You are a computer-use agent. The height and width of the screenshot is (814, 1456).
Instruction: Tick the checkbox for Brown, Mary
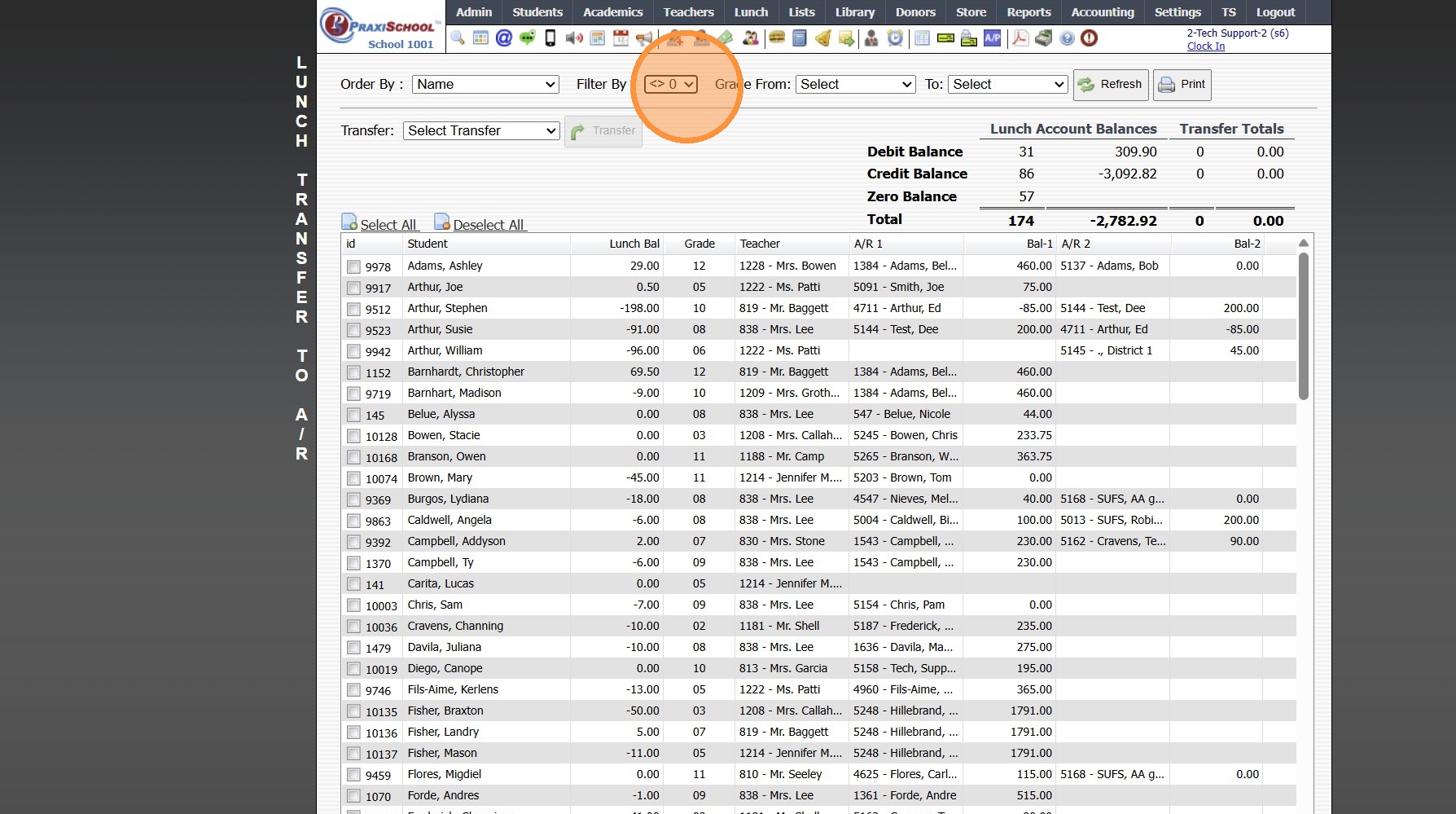click(353, 478)
